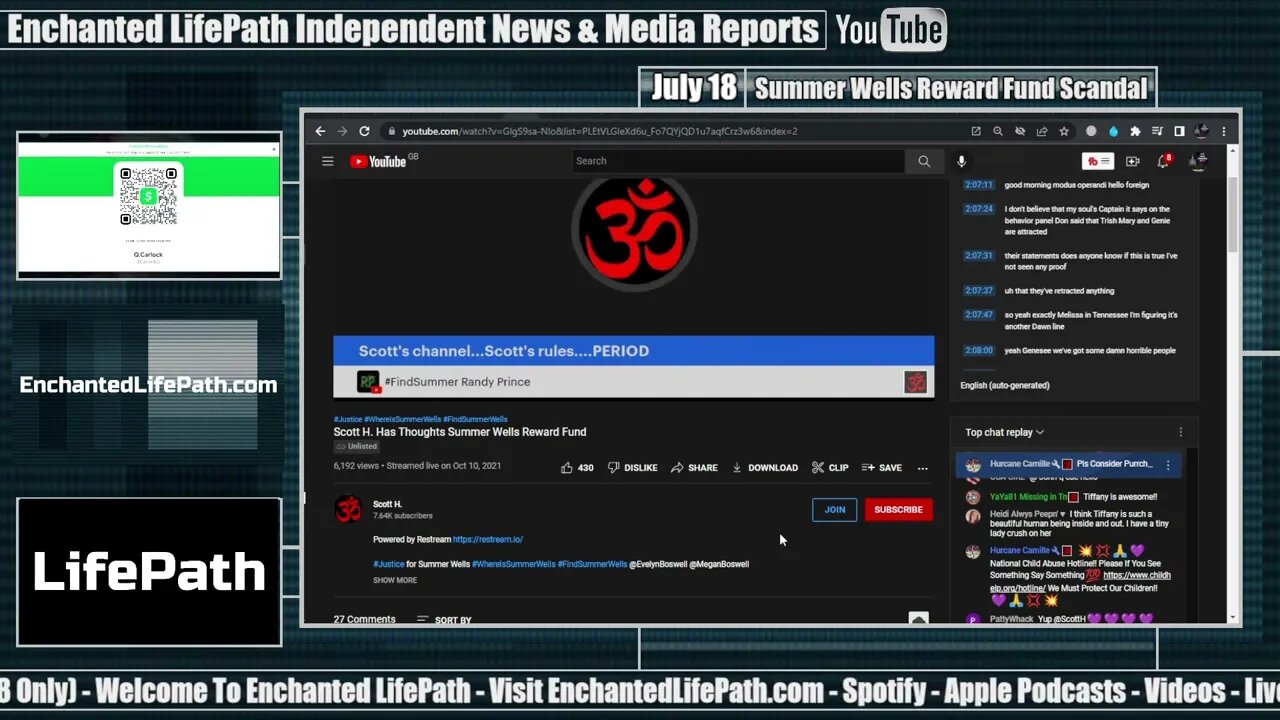Open page in app icon
The image size is (1280, 720).
click(976, 131)
